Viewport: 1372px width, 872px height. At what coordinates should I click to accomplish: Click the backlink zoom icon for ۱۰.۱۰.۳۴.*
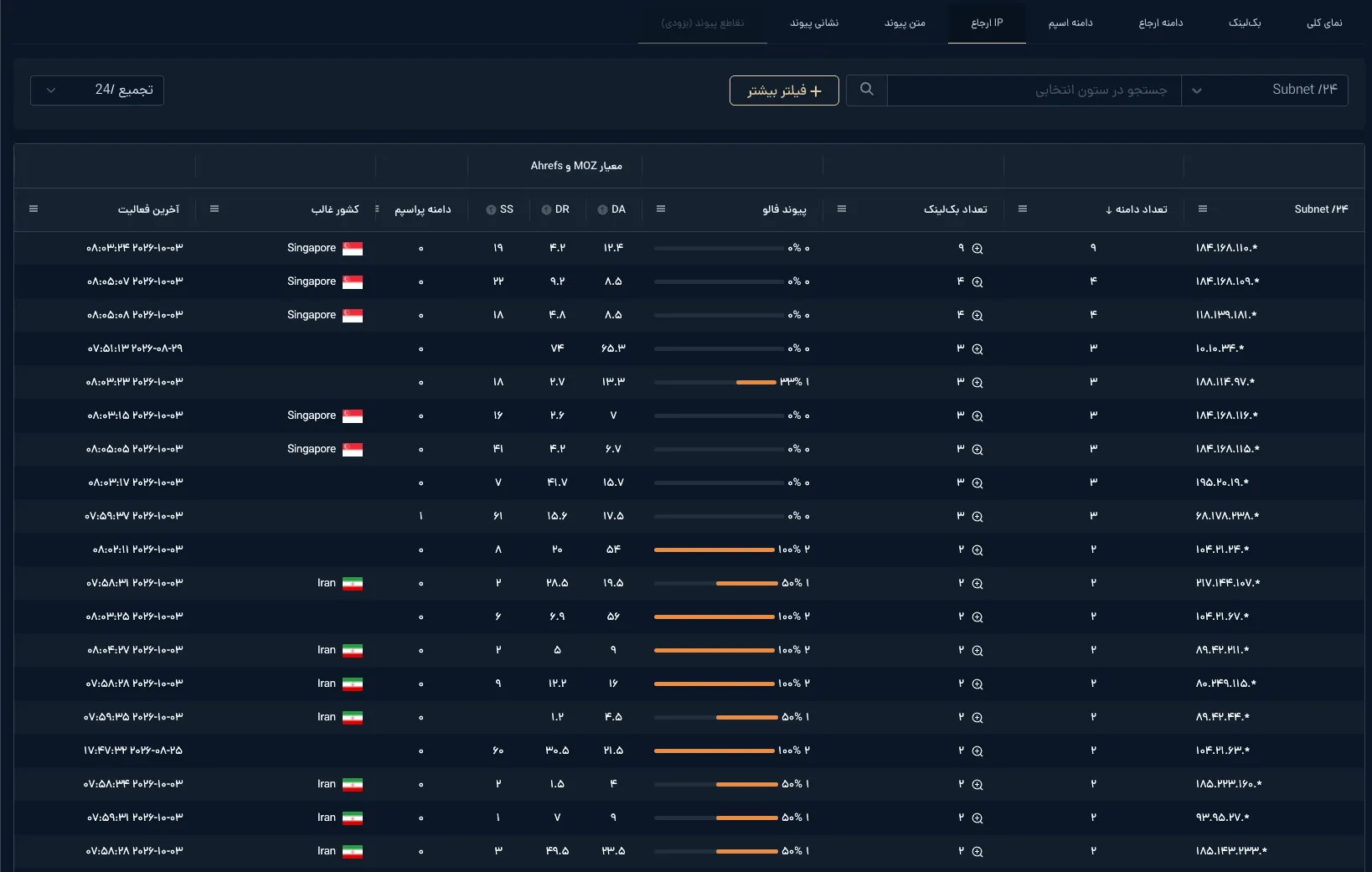click(977, 349)
